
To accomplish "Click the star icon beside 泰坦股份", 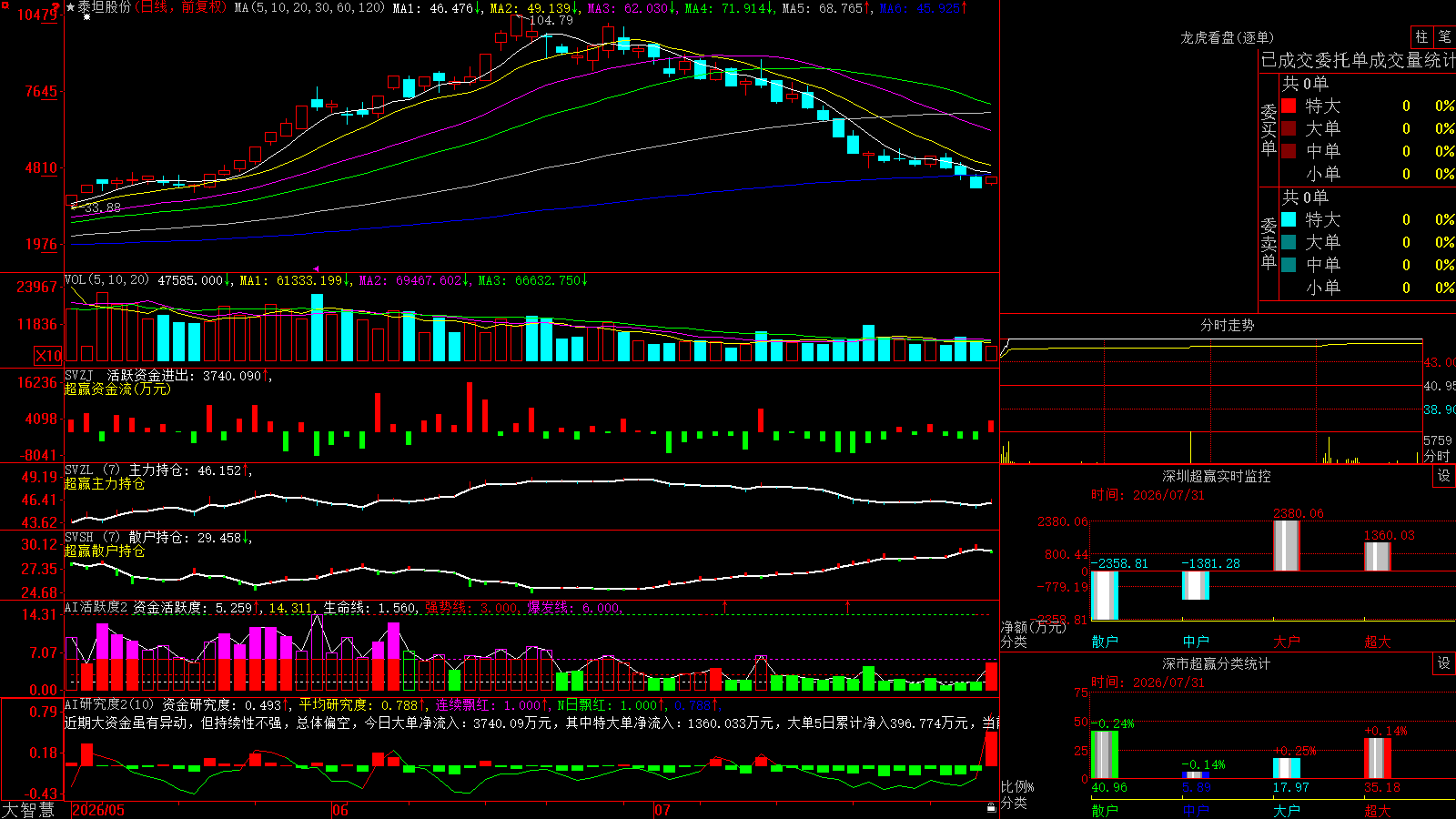I will [x=70, y=7].
